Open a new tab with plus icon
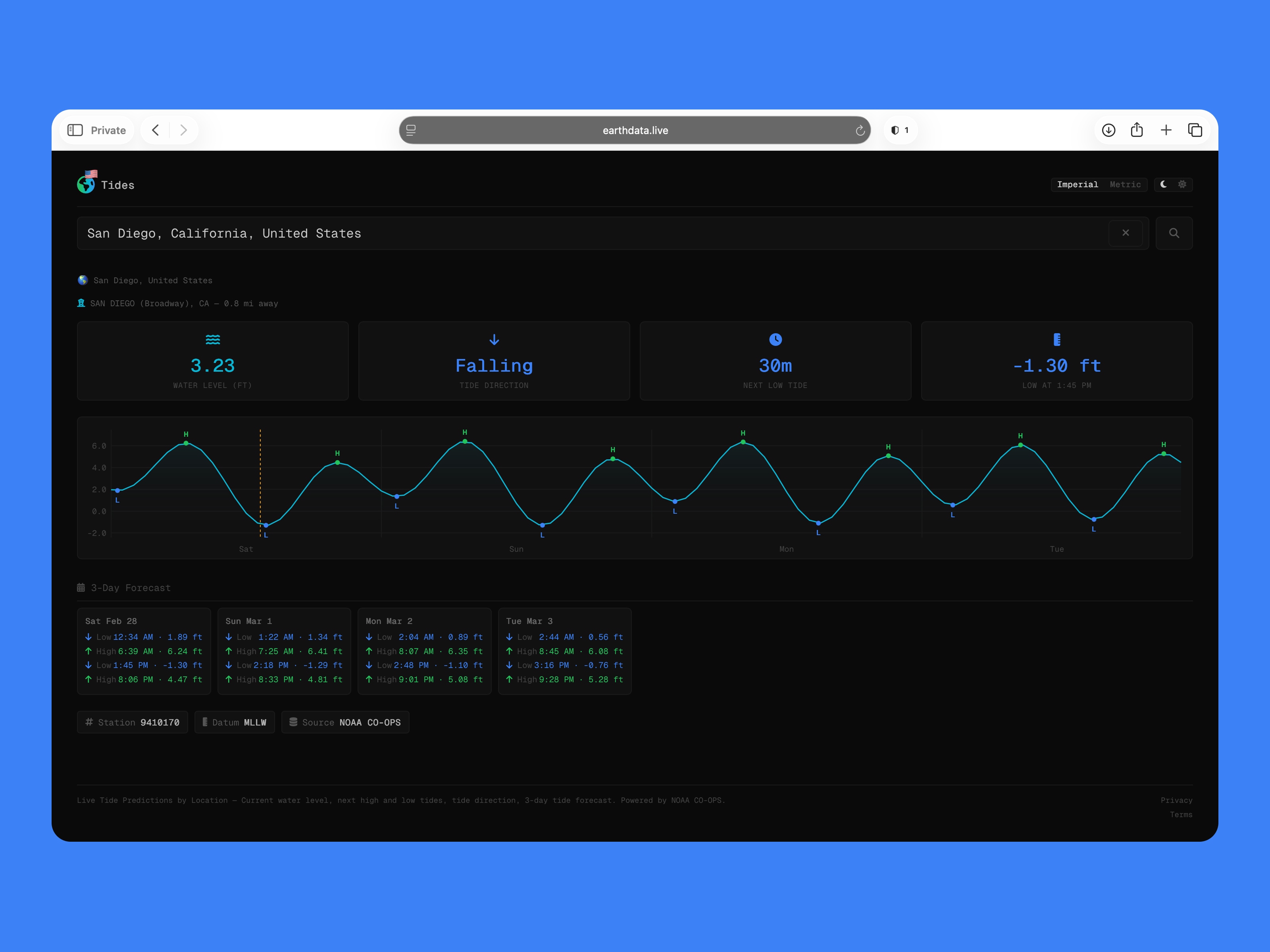 click(1166, 130)
